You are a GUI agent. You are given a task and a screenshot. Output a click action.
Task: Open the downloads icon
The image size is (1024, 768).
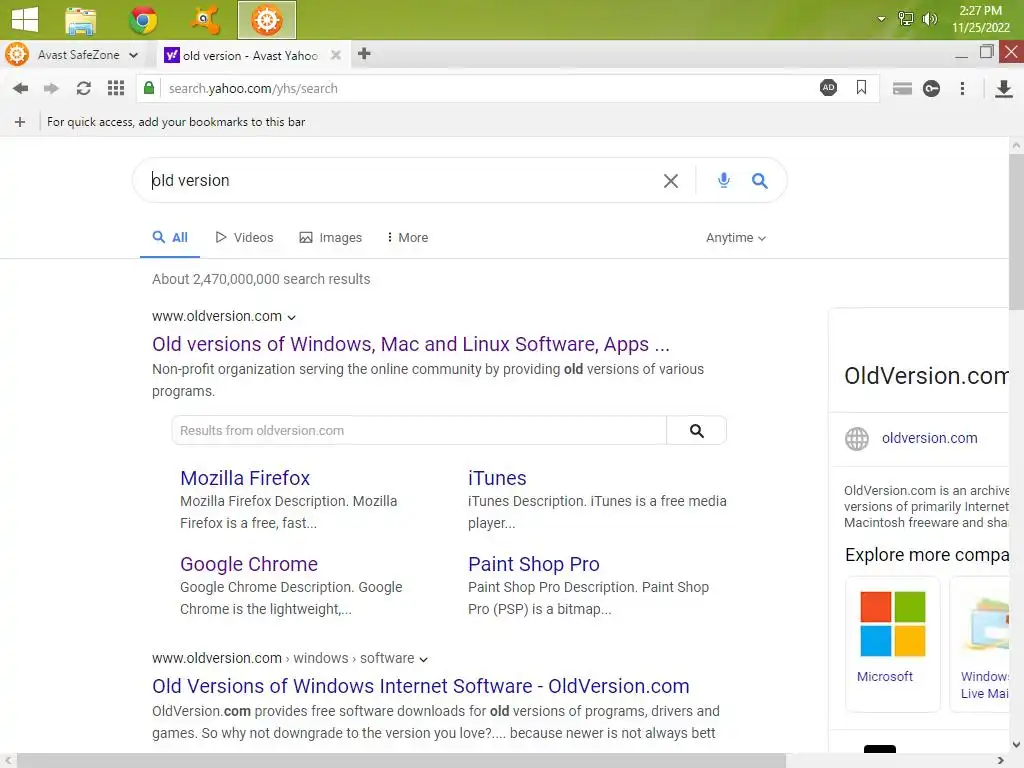click(x=1003, y=89)
